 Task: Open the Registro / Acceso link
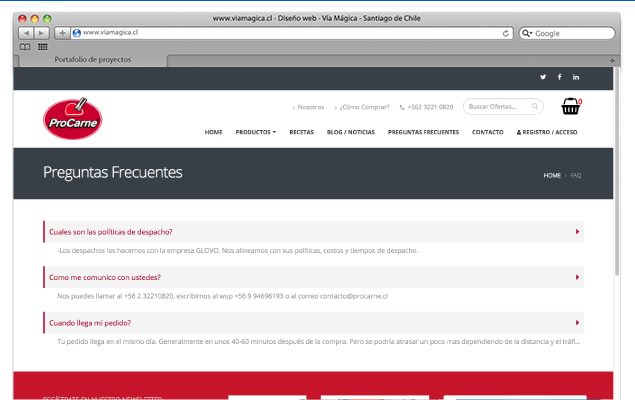(546, 132)
